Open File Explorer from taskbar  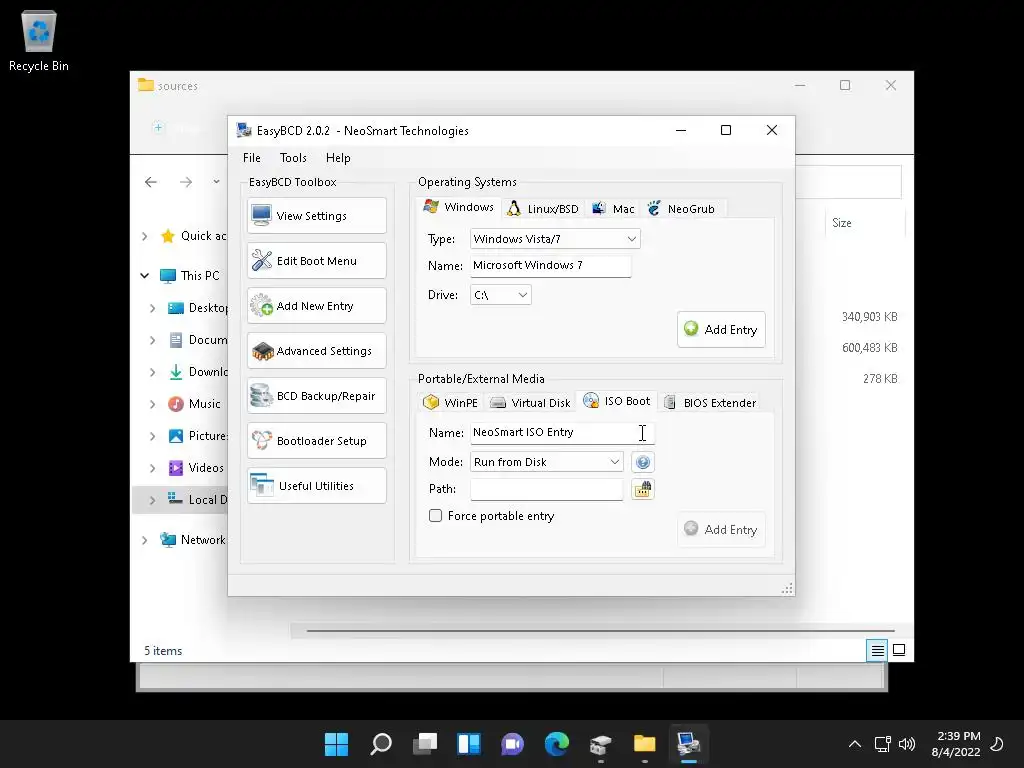tap(645, 744)
